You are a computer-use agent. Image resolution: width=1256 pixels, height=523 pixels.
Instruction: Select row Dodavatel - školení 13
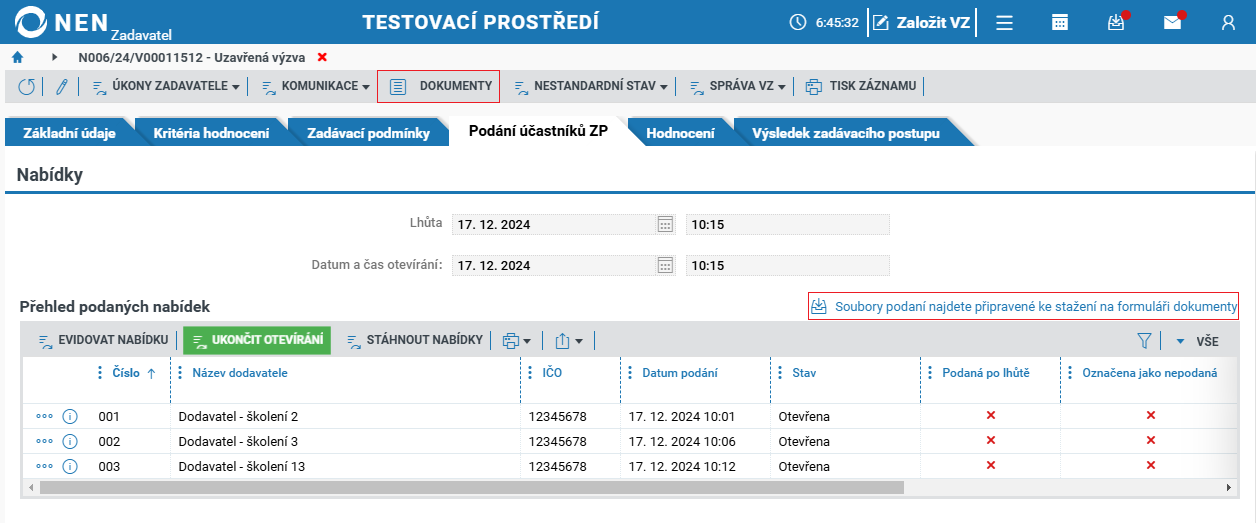click(629, 466)
